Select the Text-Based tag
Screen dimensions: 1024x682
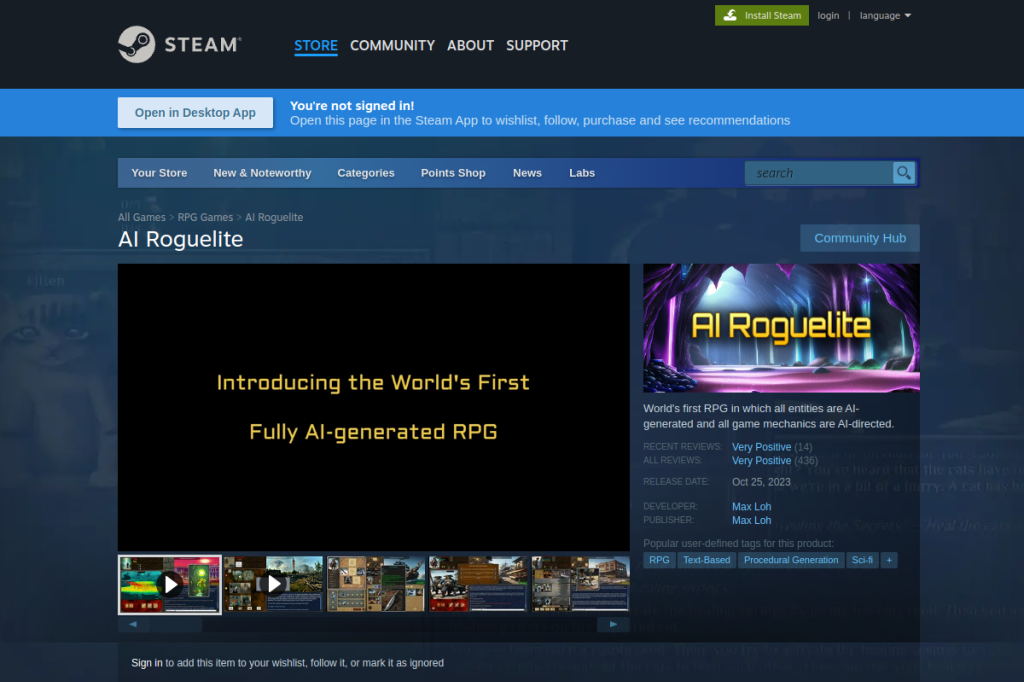pos(707,560)
